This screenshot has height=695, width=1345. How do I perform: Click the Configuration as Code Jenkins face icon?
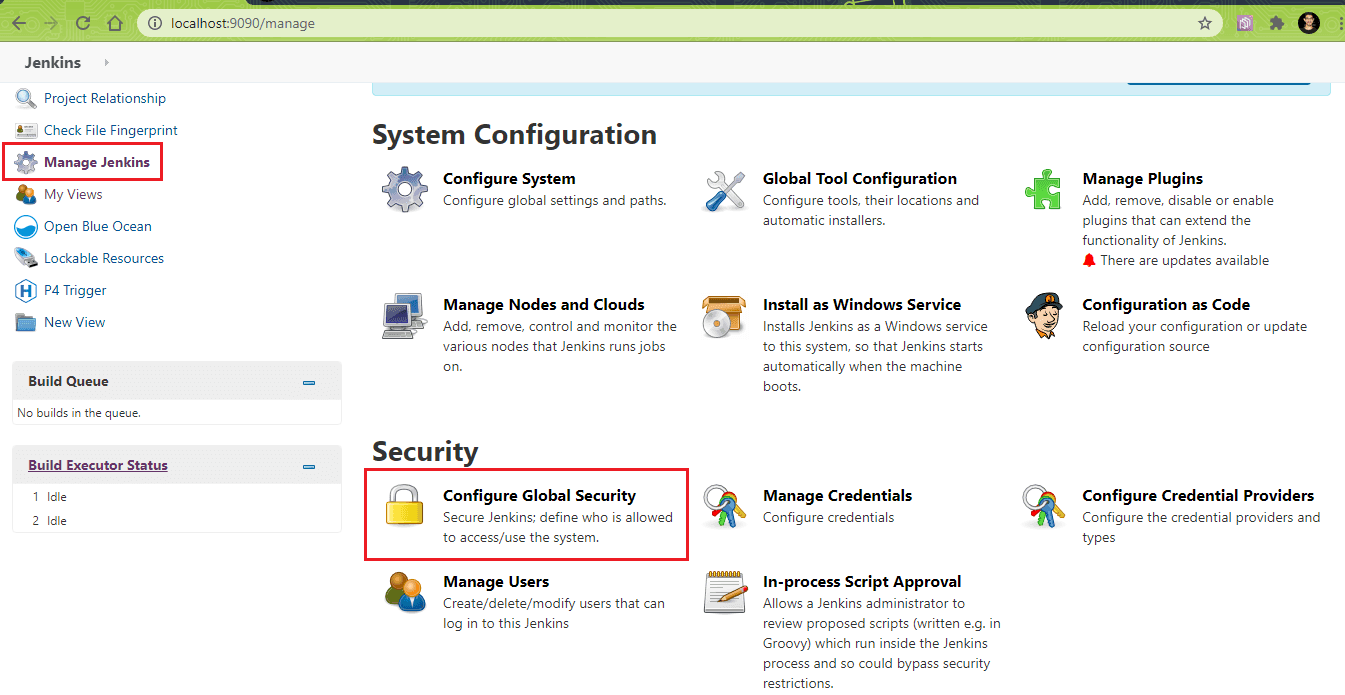tap(1044, 316)
